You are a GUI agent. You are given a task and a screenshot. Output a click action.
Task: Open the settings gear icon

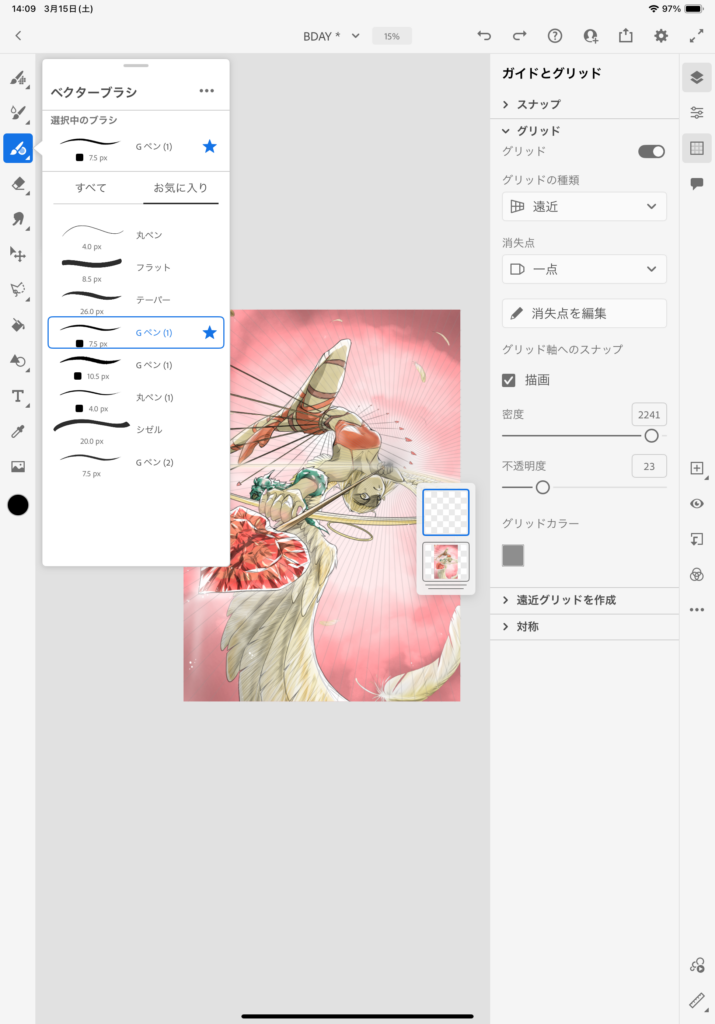coord(661,36)
